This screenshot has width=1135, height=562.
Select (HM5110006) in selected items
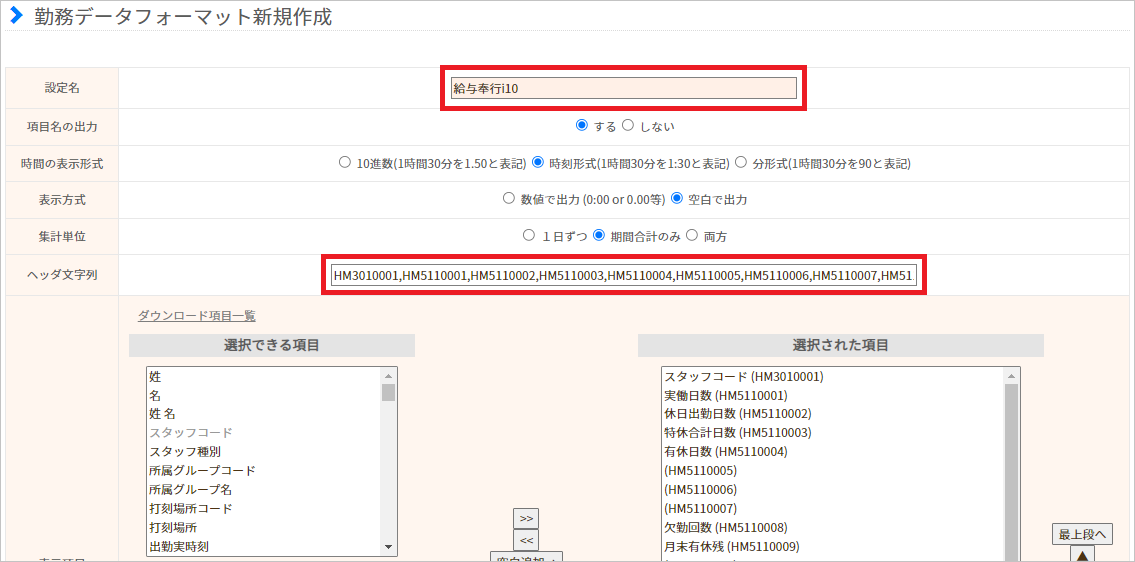click(832, 490)
